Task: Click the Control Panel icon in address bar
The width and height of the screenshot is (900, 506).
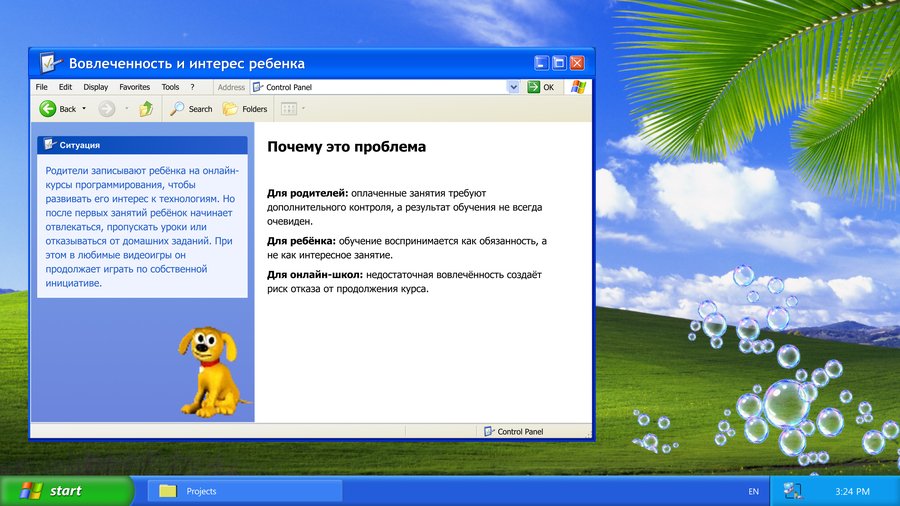Action: 258,87
